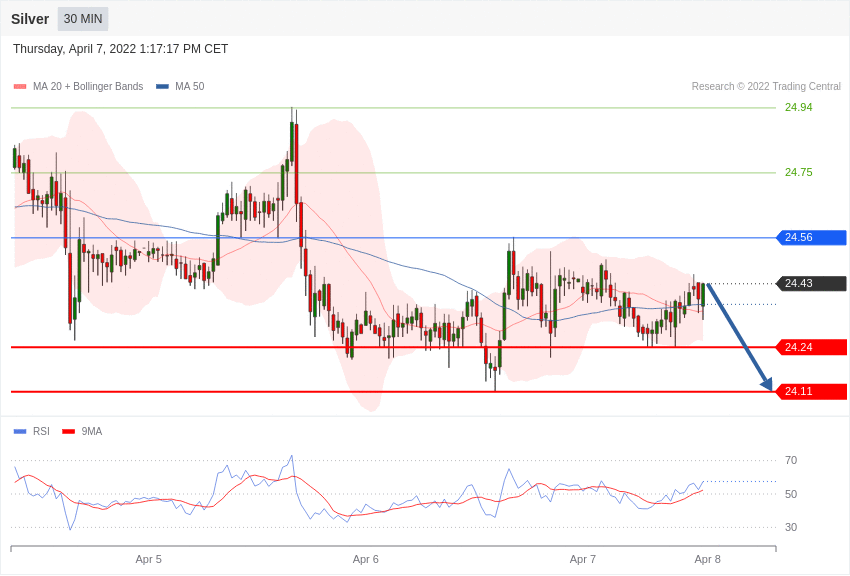Click the RSI blue legend swatch

click(x=20, y=431)
